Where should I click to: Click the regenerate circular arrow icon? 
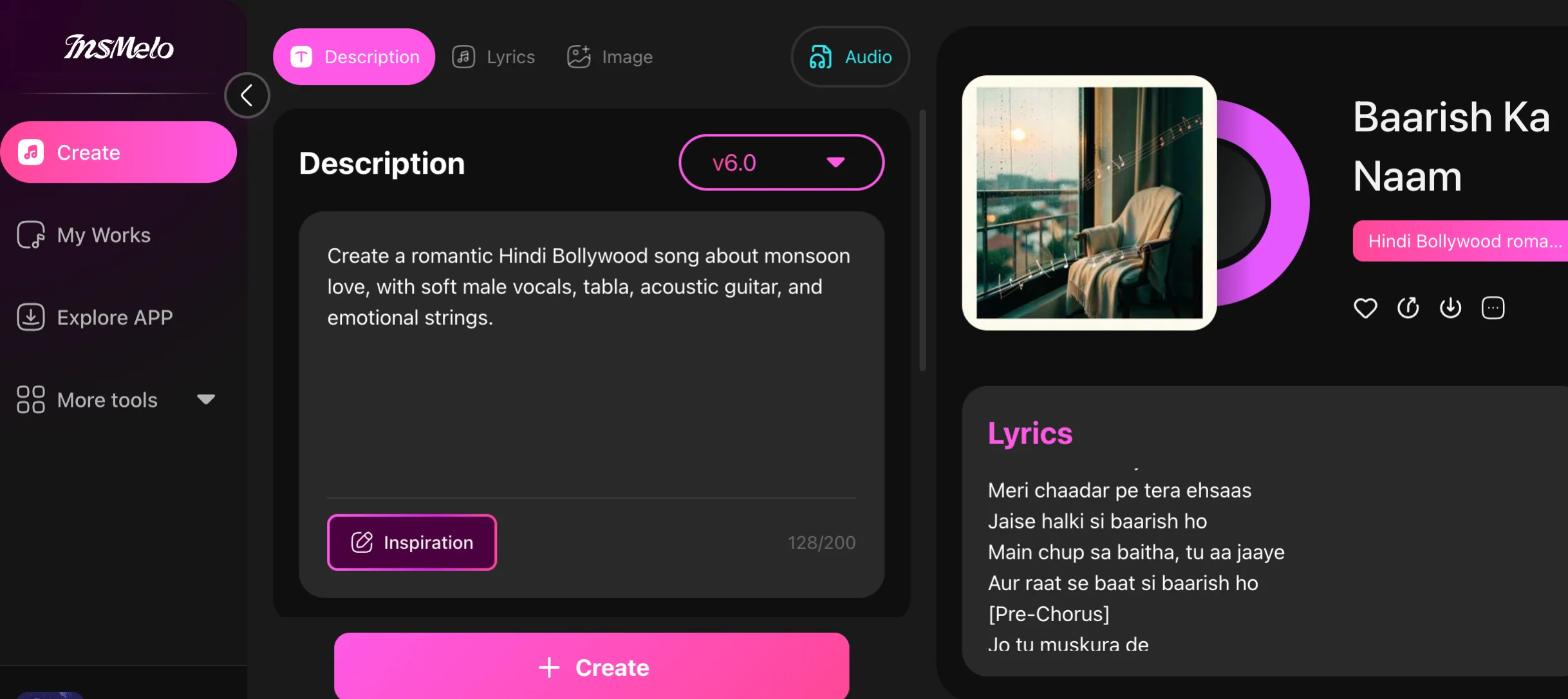point(1408,308)
